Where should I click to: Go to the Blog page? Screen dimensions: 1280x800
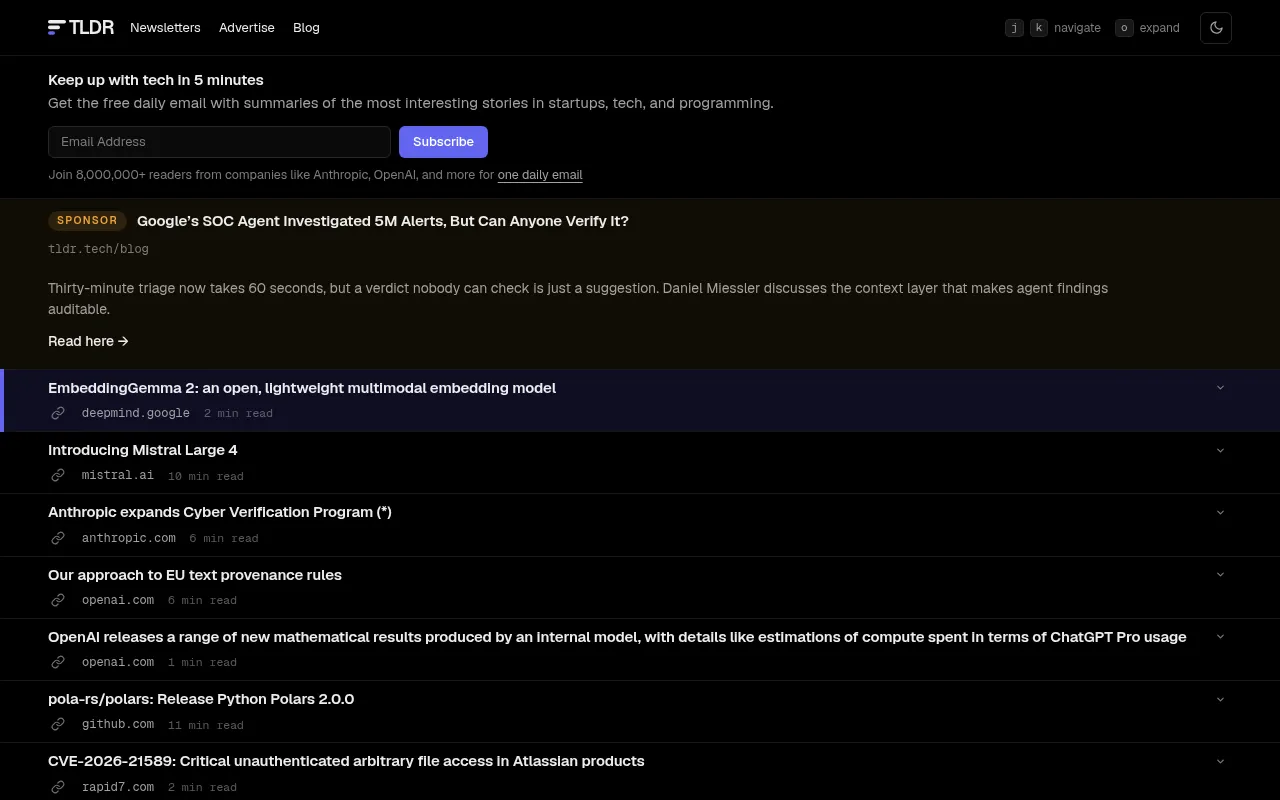coord(306,28)
